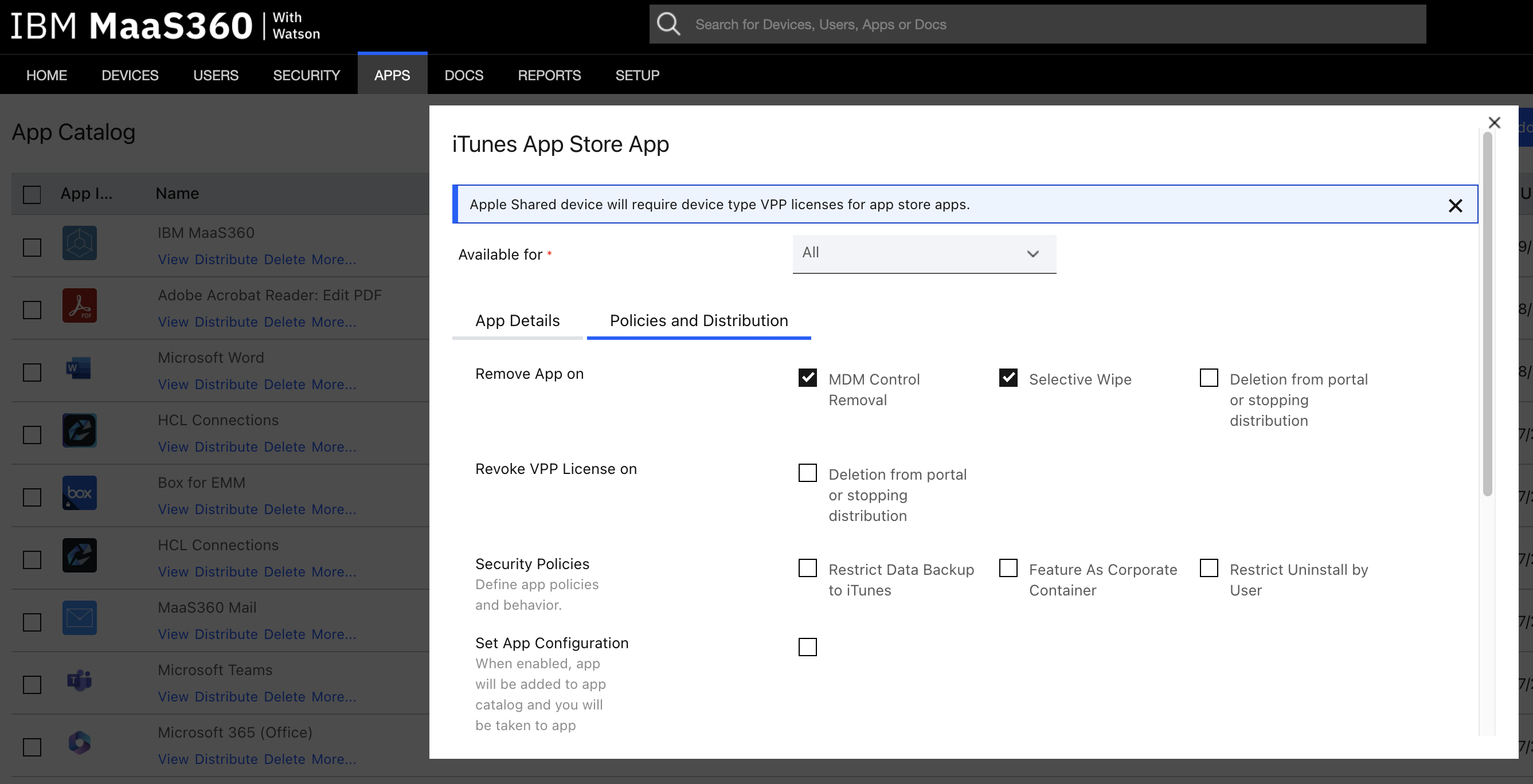Image resolution: width=1533 pixels, height=784 pixels.
Task: Open the REPORTS menu
Action: 549,75
